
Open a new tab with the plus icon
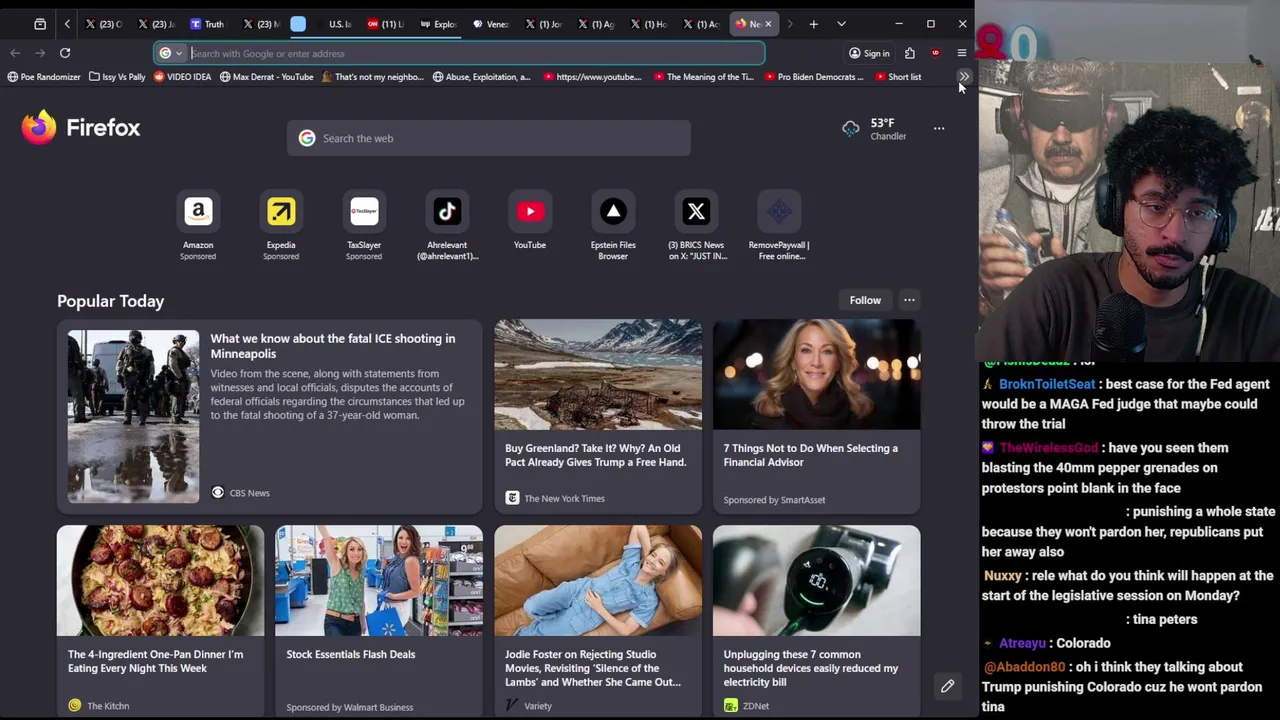(814, 24)
